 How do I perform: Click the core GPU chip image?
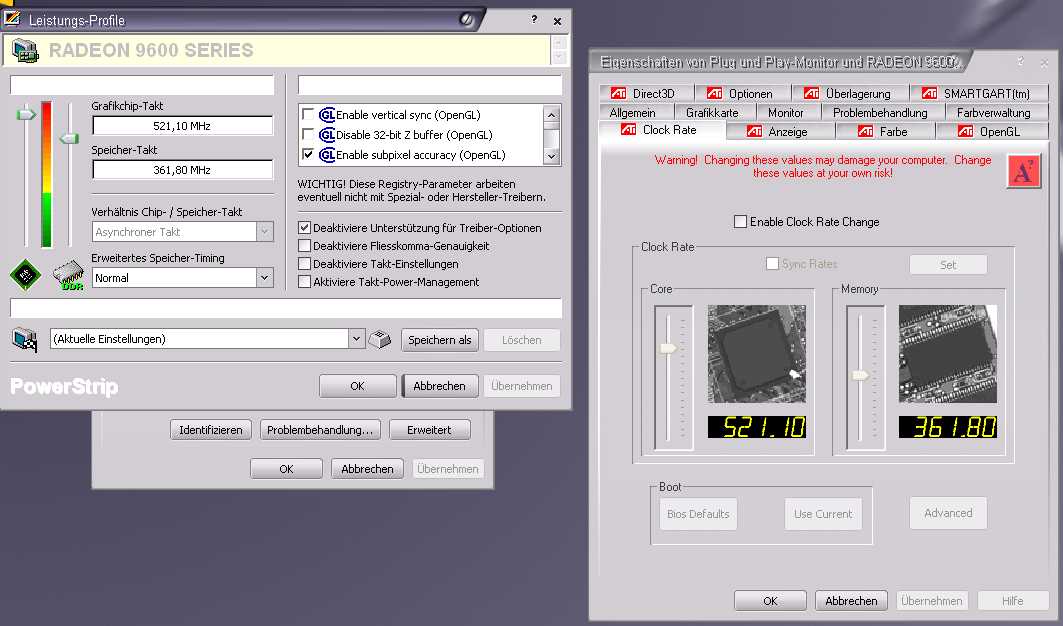tap(757, 353)
